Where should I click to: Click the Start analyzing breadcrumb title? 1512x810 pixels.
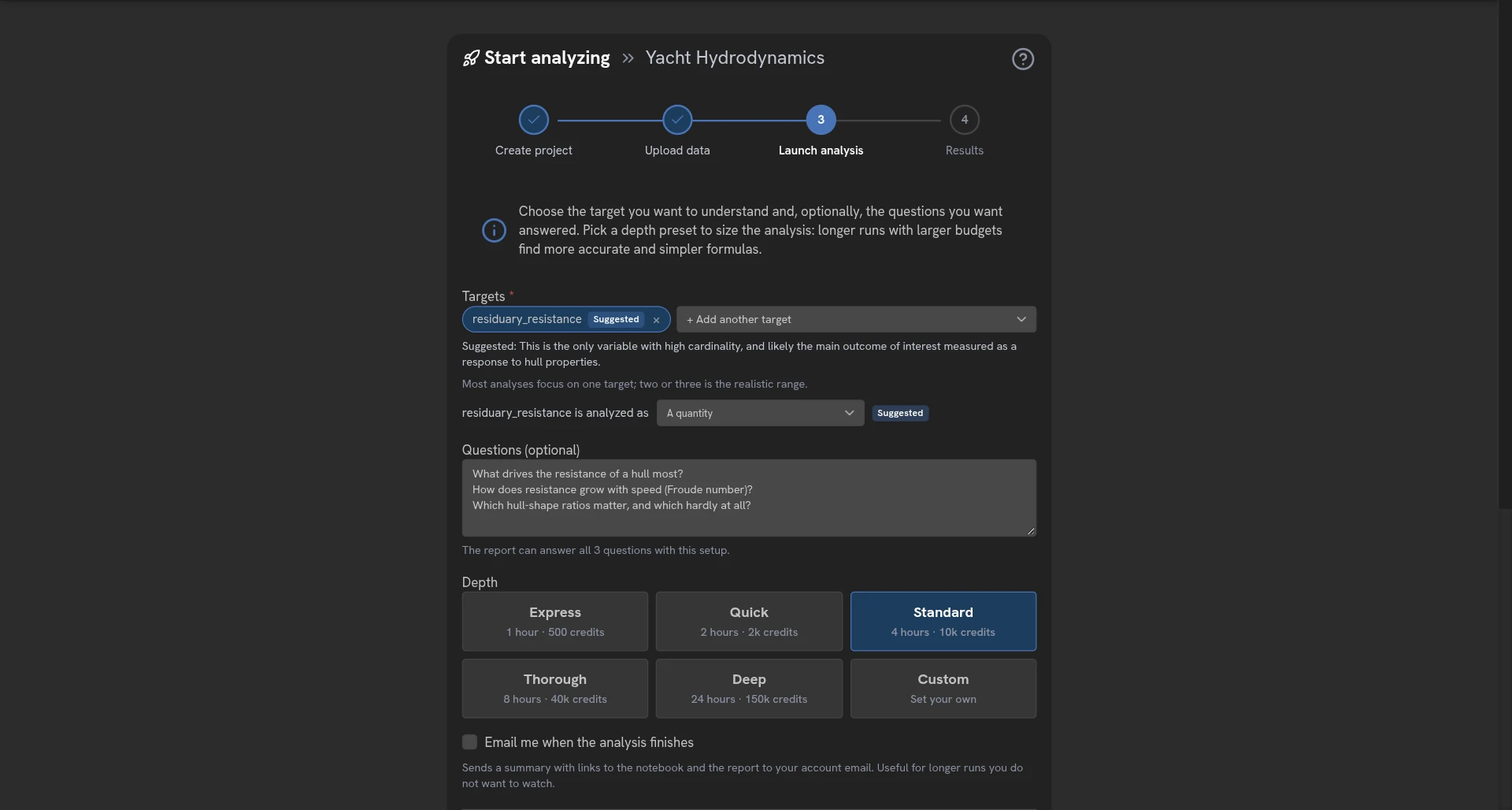(x=547, y=58)
